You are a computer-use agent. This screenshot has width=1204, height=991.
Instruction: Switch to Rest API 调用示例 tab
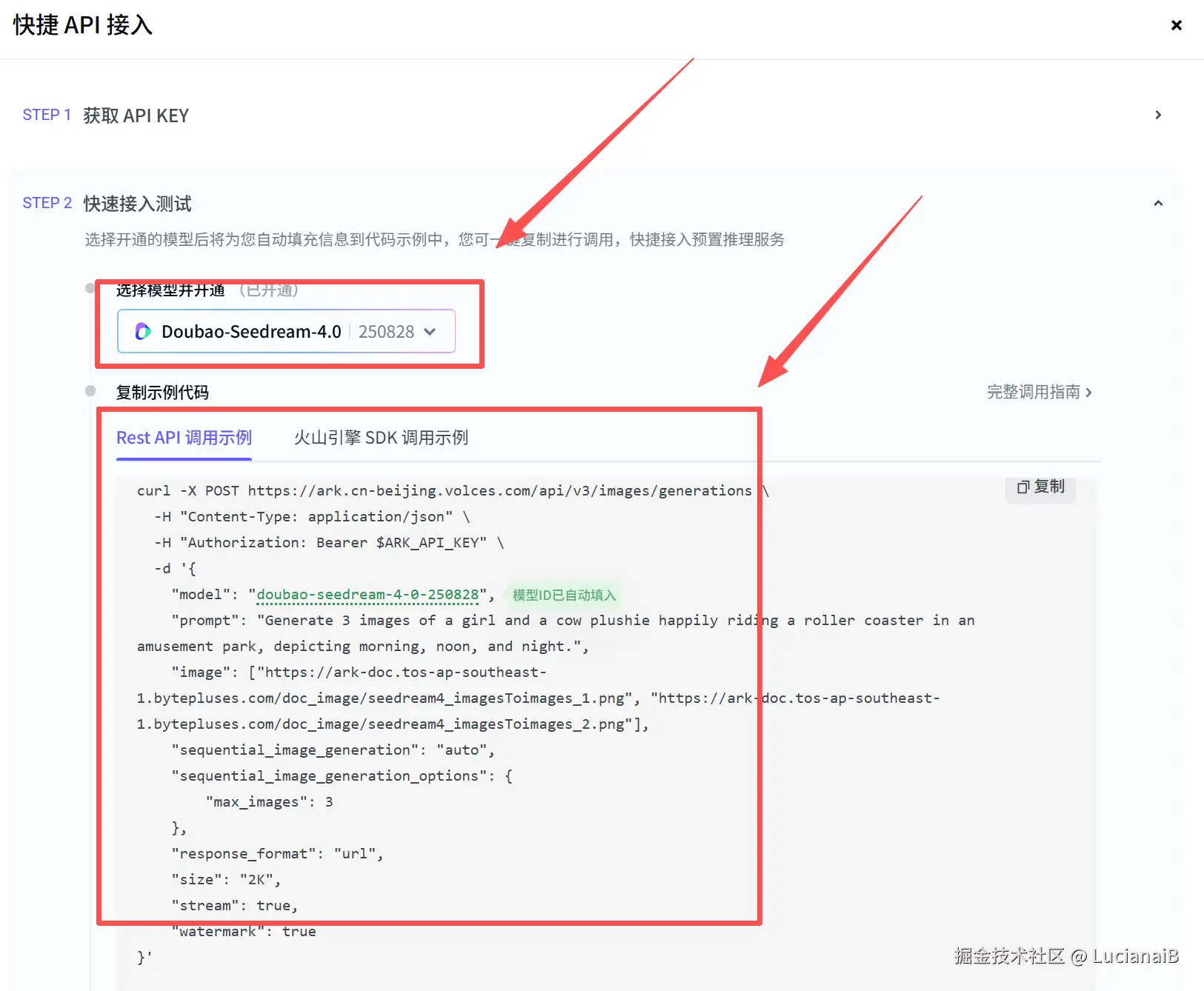click(x=184, y=438)
